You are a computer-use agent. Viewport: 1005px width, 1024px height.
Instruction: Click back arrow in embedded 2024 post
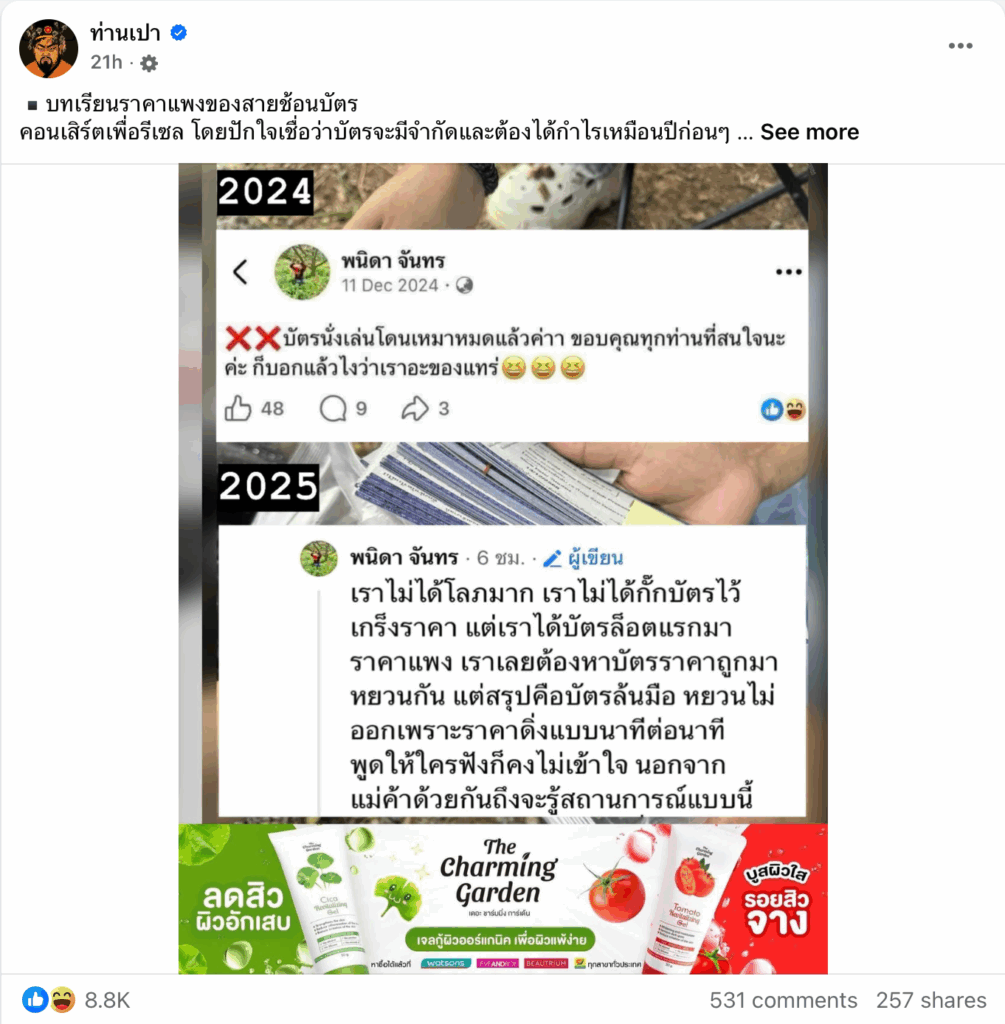pyautogui.click(x=240, y=272)
